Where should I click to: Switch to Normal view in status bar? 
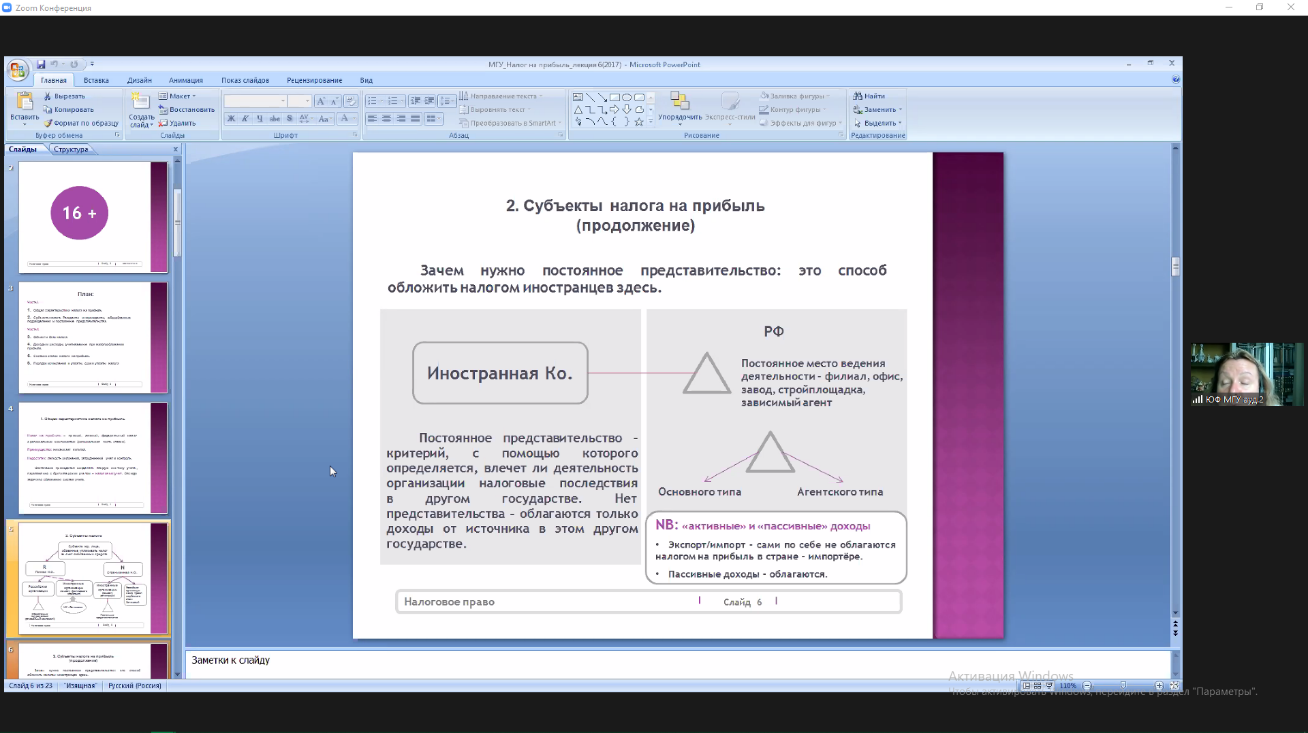tap(1026, 686)
